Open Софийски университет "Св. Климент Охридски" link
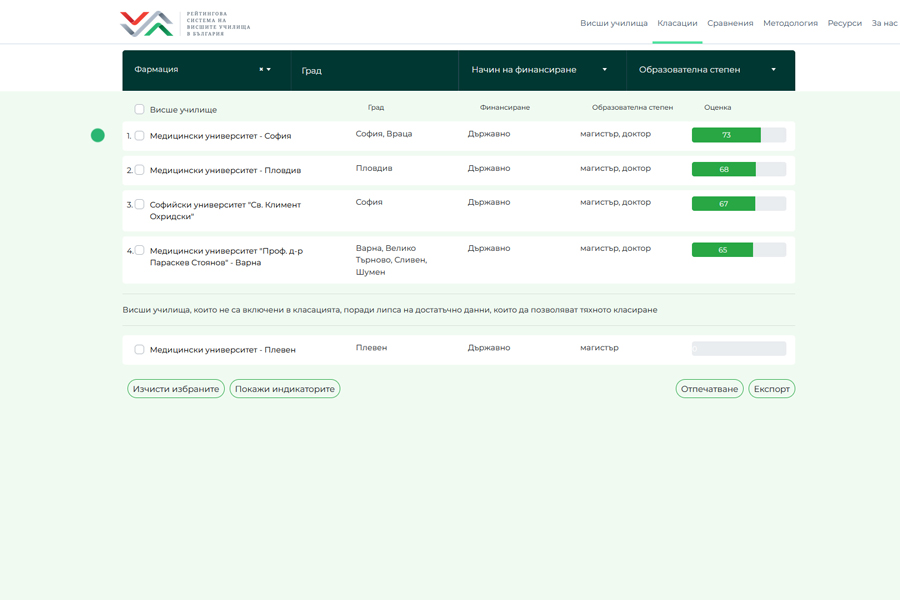Image resolution: width=900 pixels, height=600 pixels. point(225,211)
